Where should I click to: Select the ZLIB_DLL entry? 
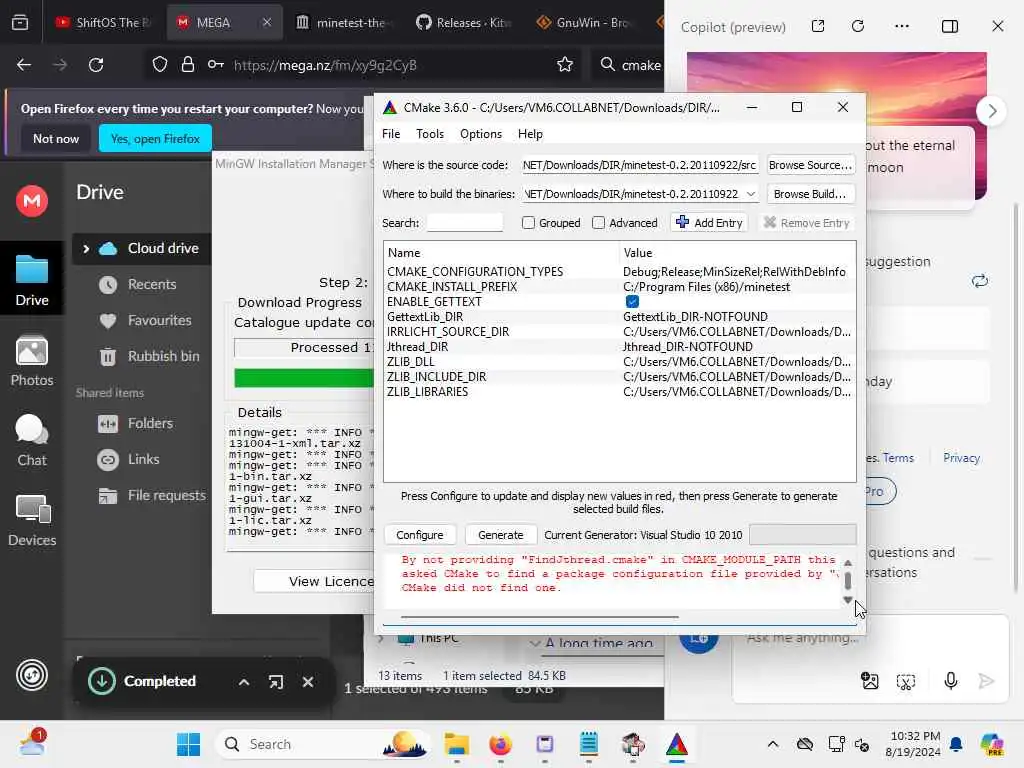[620, 362]
